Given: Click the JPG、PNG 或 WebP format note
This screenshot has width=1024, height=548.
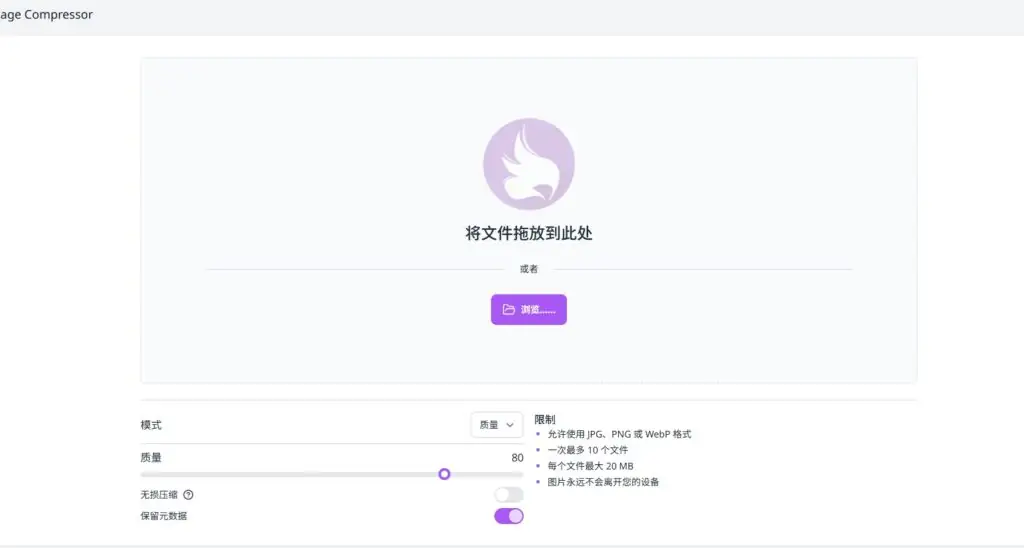Looking at the screenshot, I should pyautogui.click(x=619, y=434).
